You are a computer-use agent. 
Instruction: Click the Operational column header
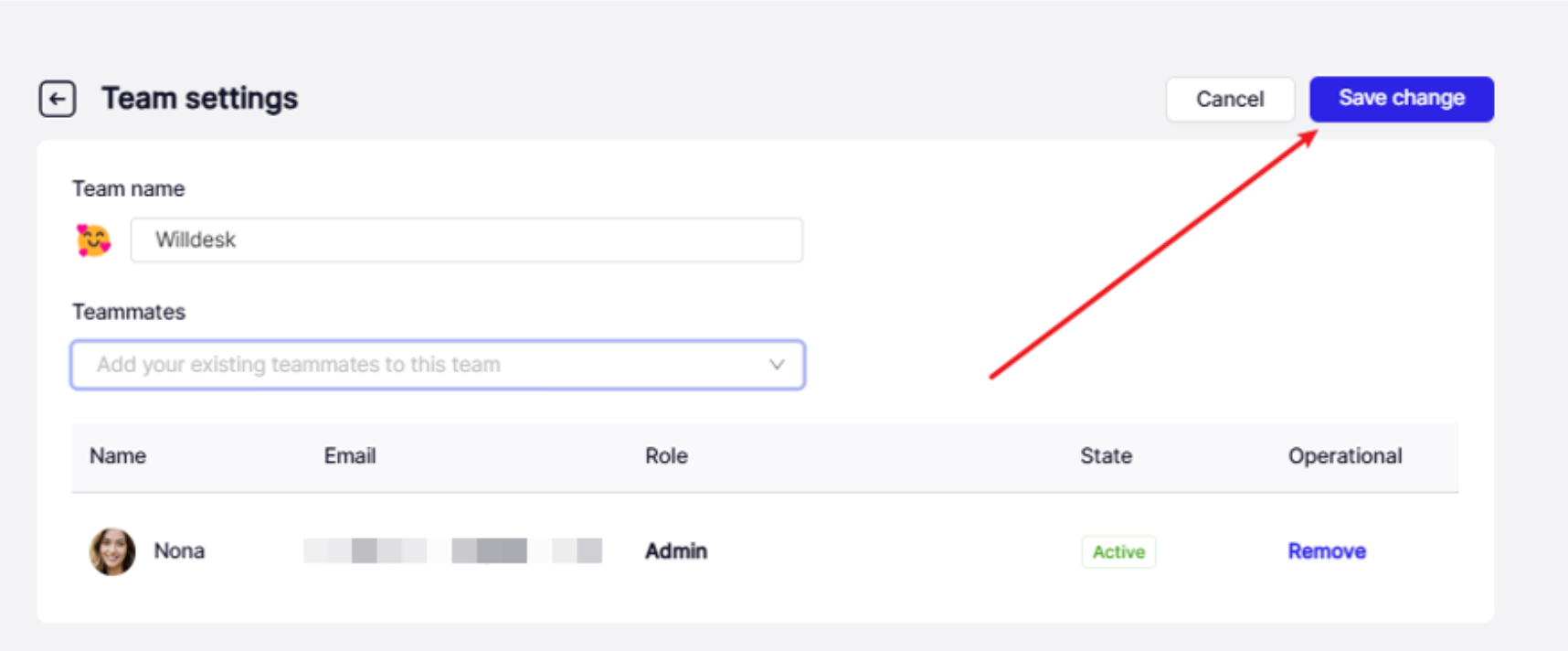coord(1345,456)
